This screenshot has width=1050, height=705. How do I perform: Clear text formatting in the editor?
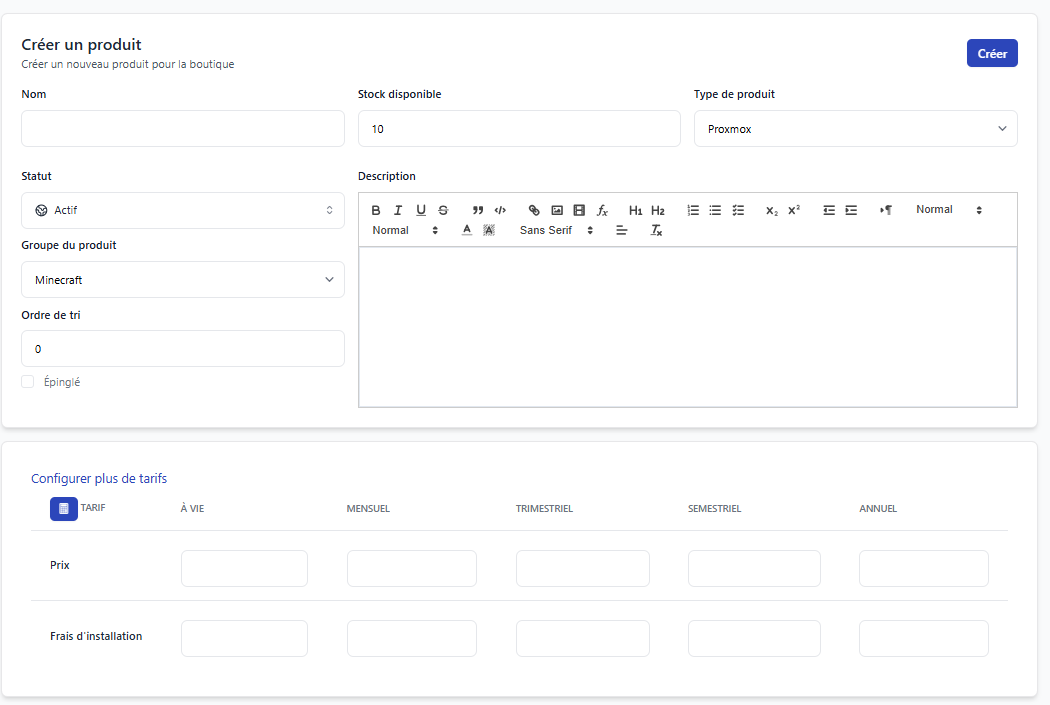click(656, 231)
